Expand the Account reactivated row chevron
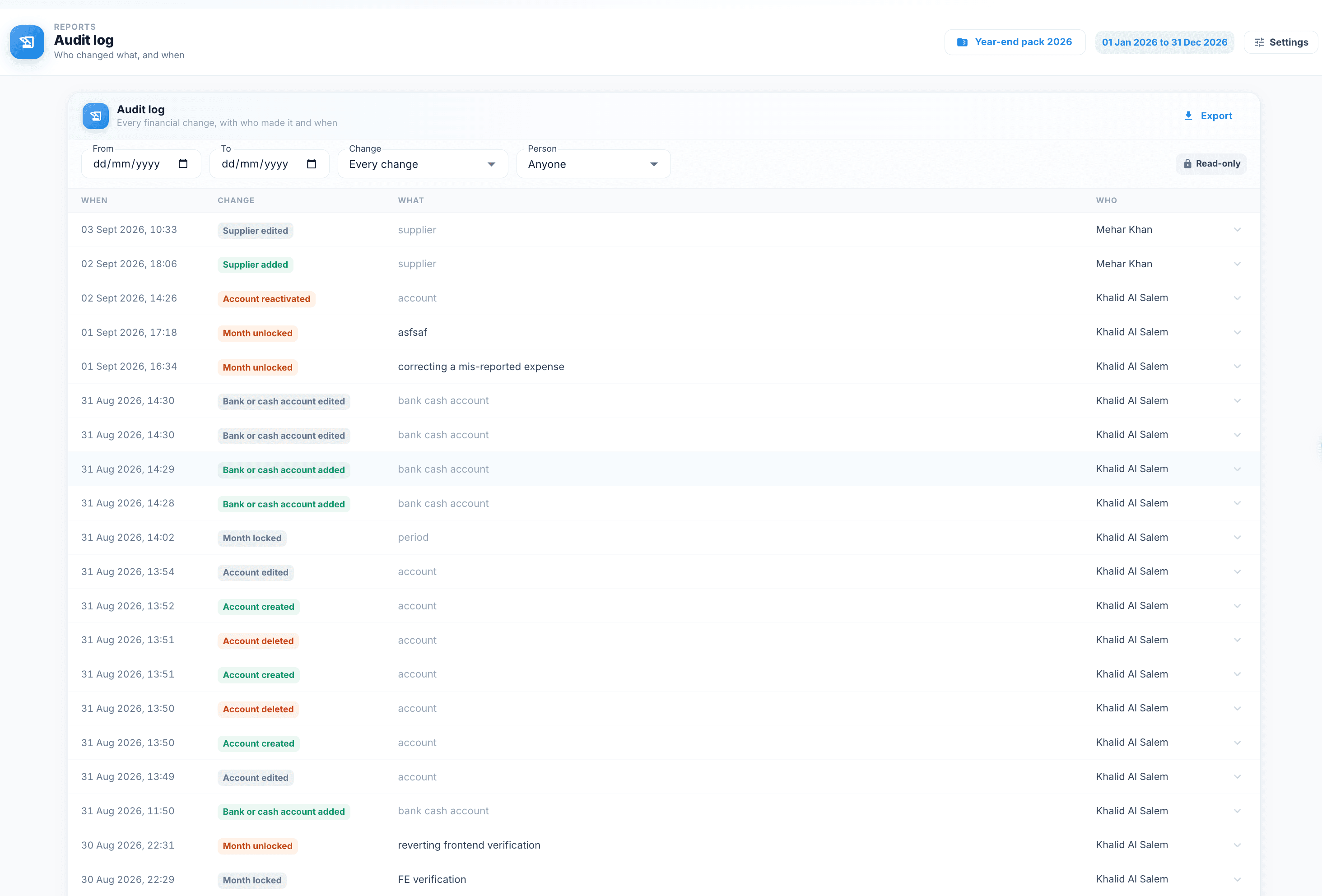 tap(1237, 298)
